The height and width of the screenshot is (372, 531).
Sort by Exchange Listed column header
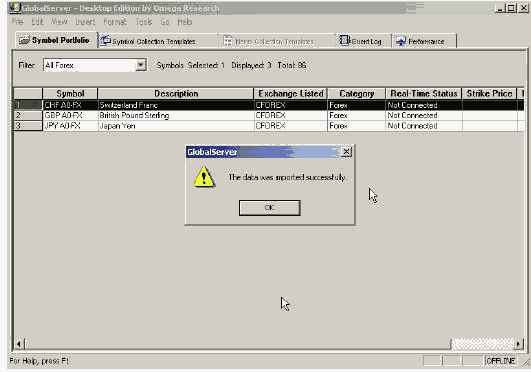(291, 94)
